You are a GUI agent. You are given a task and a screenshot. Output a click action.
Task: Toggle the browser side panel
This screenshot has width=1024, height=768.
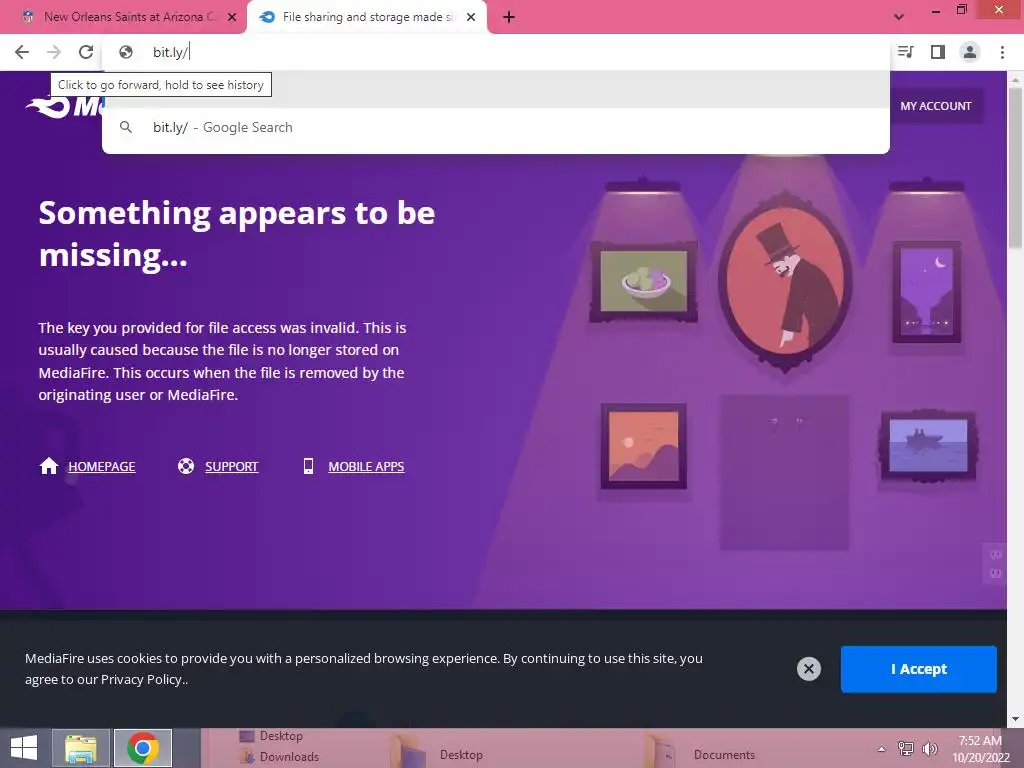[x=938, y=52]
